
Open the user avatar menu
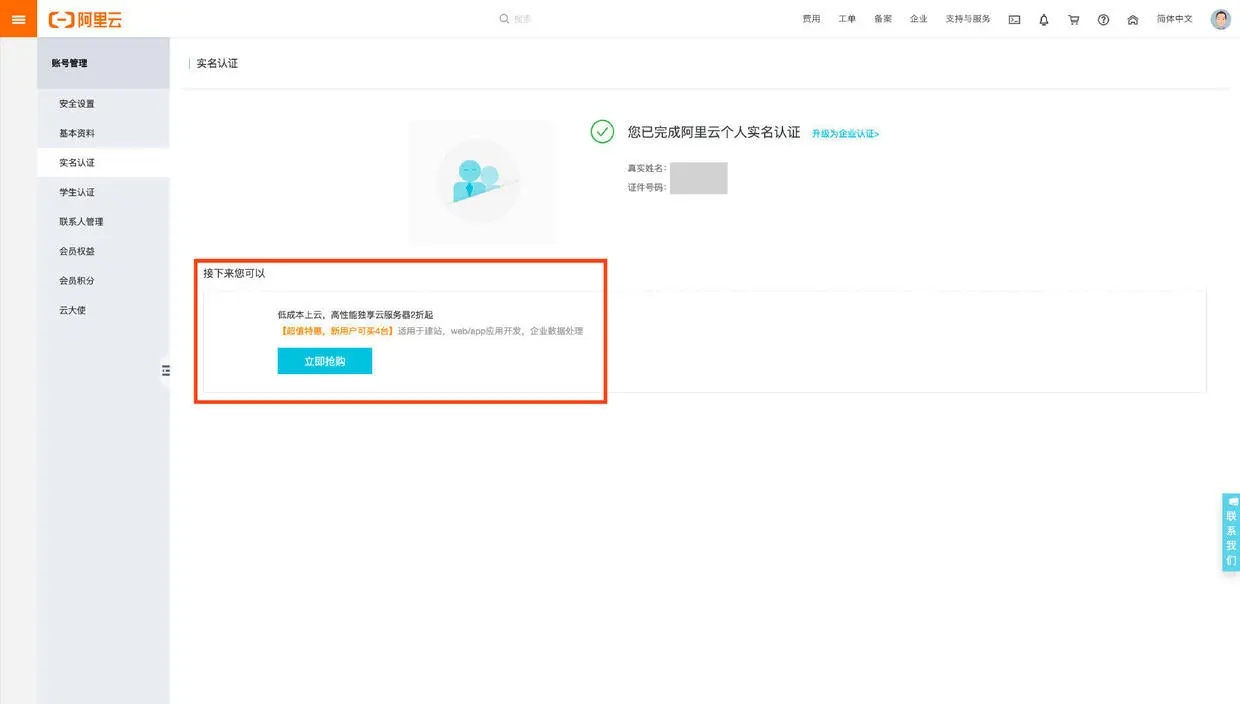(1220, 19)
